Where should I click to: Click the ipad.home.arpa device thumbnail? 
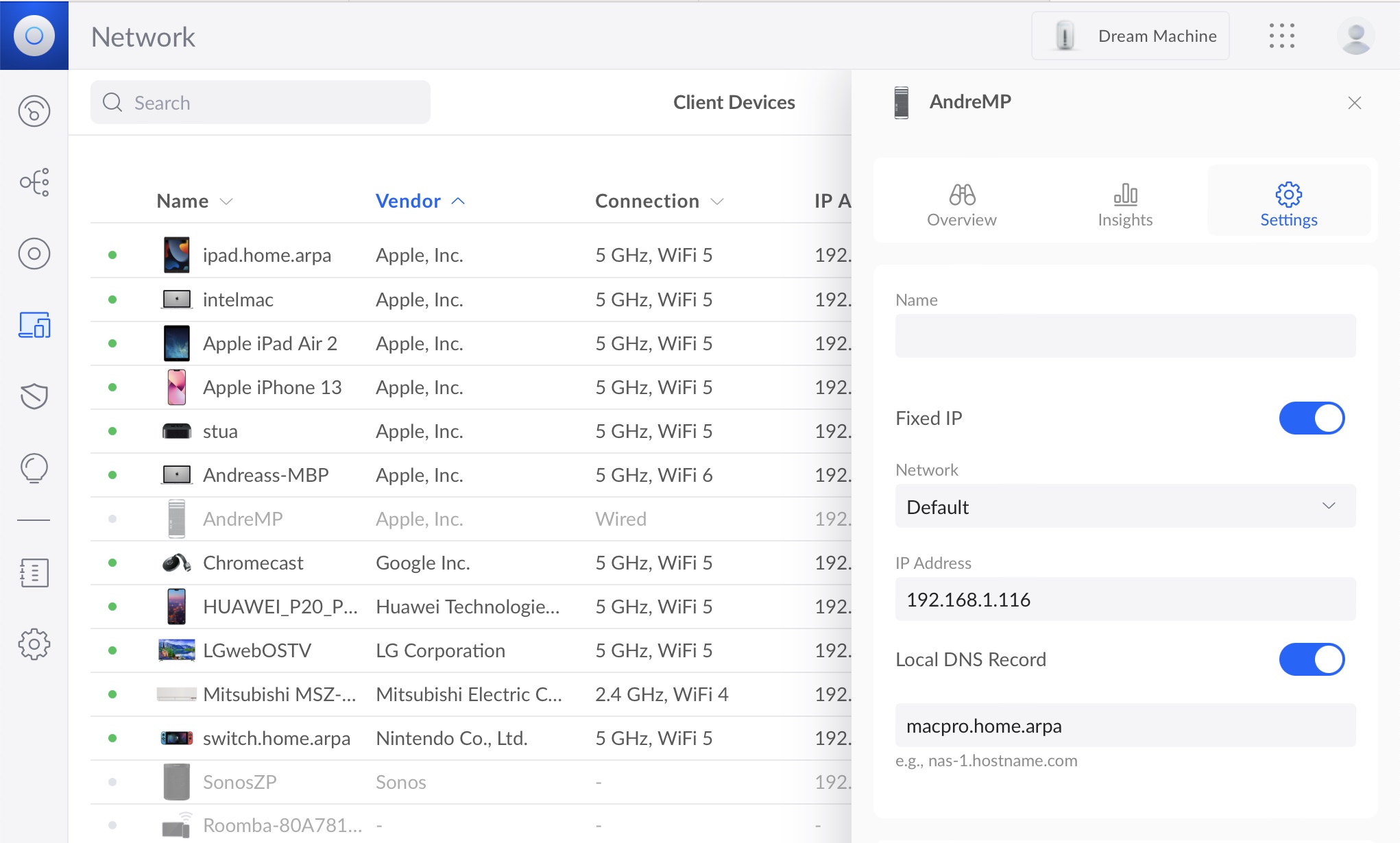coord(177,255)
